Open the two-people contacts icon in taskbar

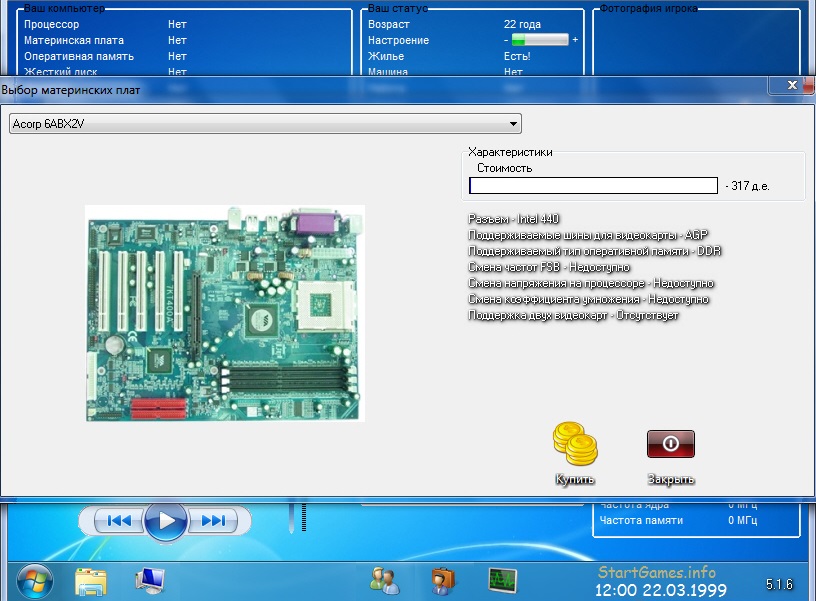pyautogui.click(x=384, y=579)
